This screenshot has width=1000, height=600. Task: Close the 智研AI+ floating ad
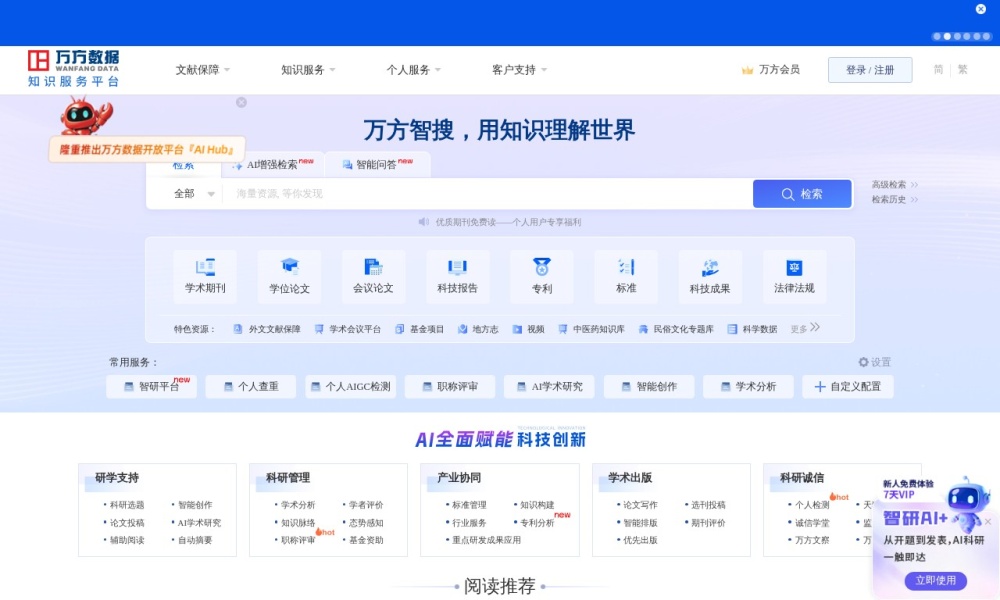tap(988, 522)
